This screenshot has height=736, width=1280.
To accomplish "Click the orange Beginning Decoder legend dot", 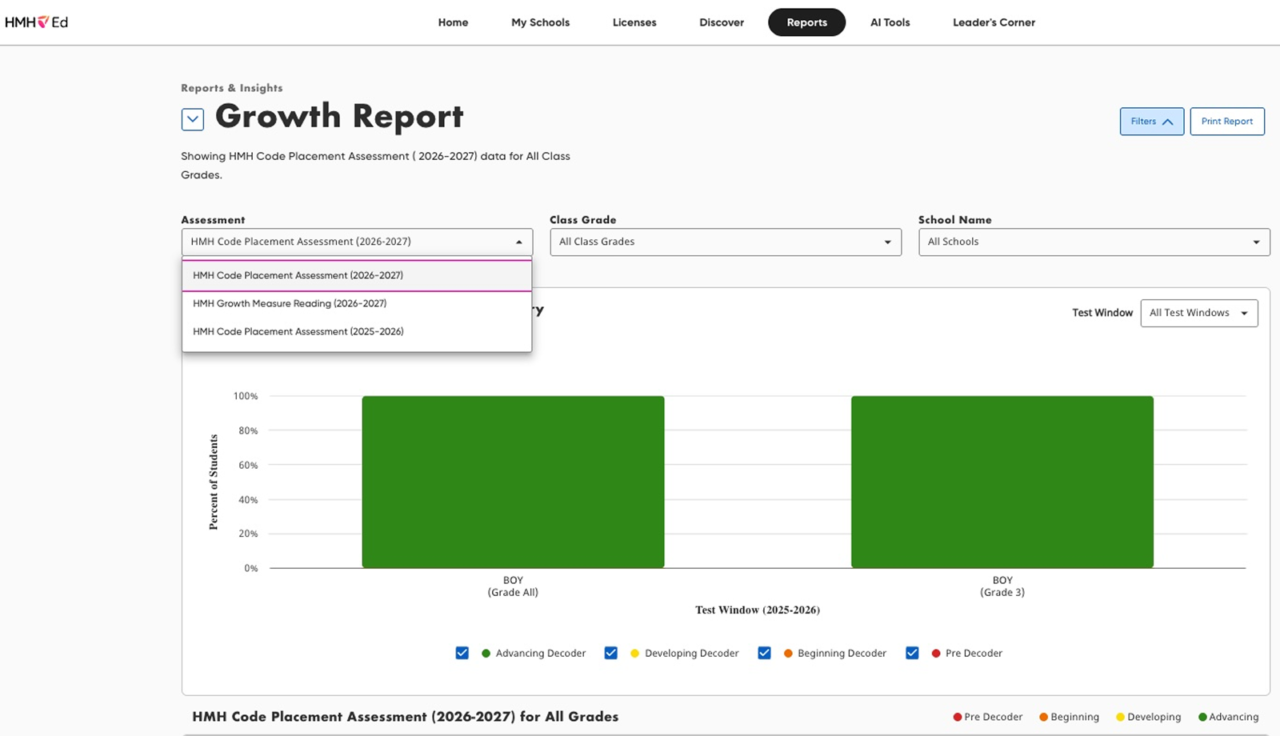I will (788, 653).
